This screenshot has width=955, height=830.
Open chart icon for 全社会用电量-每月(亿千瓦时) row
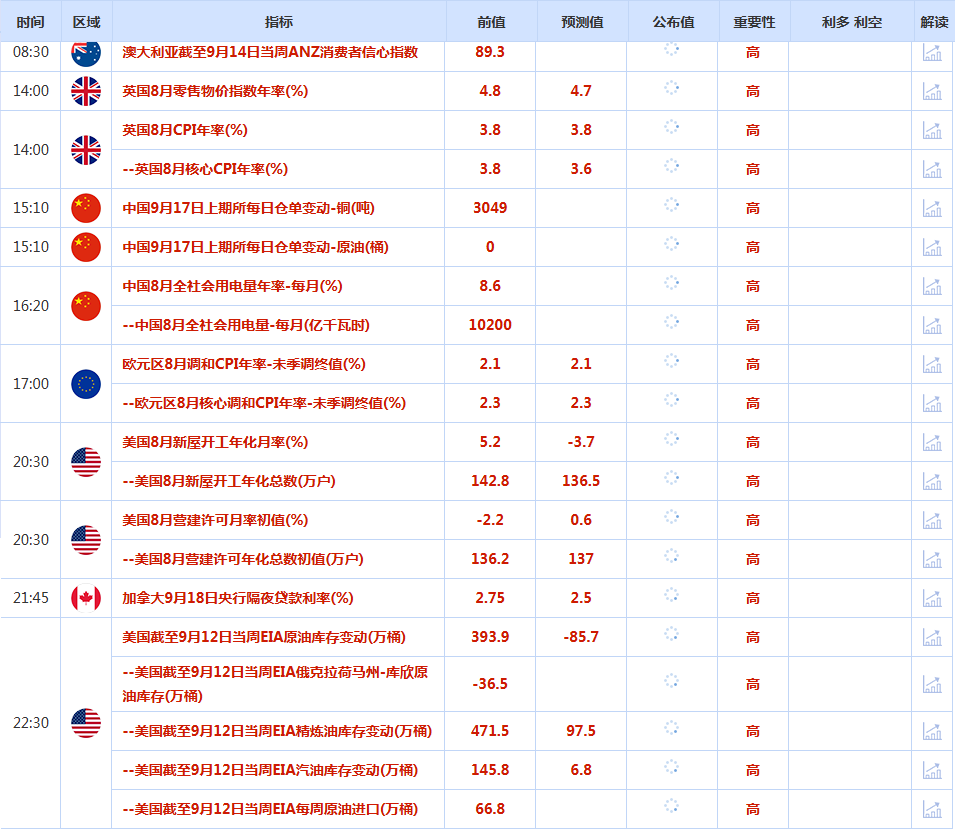[932, 326]
